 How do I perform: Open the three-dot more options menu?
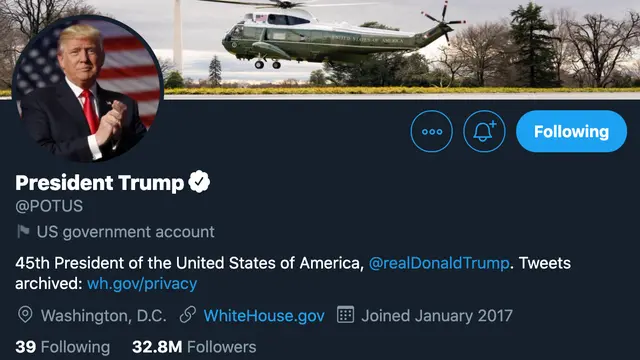431,131
